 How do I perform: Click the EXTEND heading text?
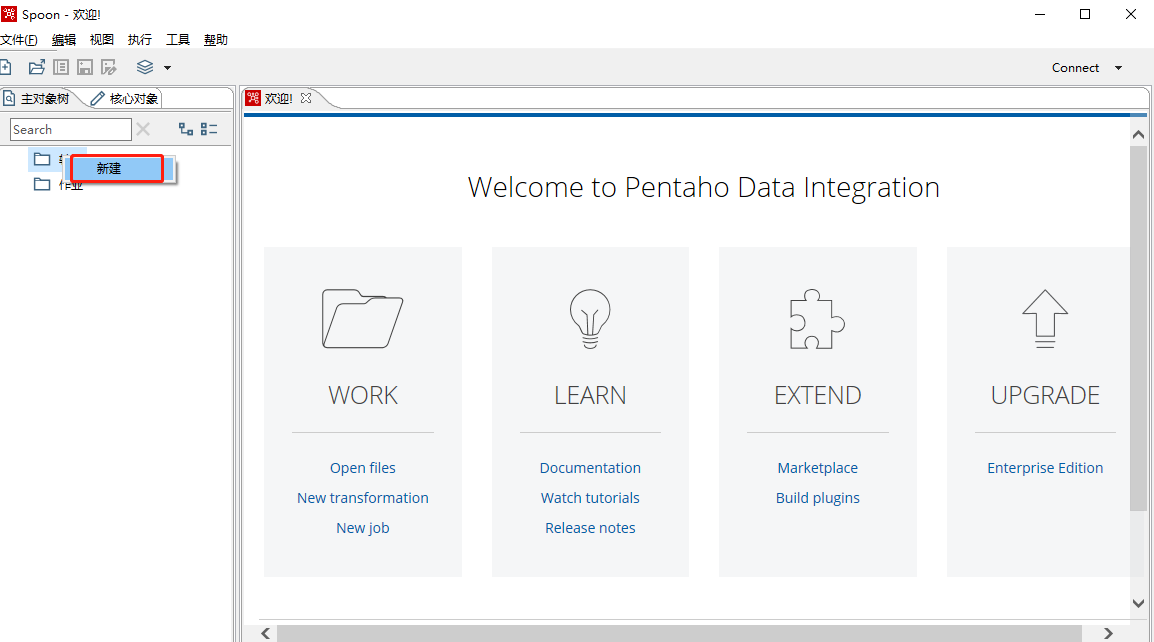coord(818,395)
